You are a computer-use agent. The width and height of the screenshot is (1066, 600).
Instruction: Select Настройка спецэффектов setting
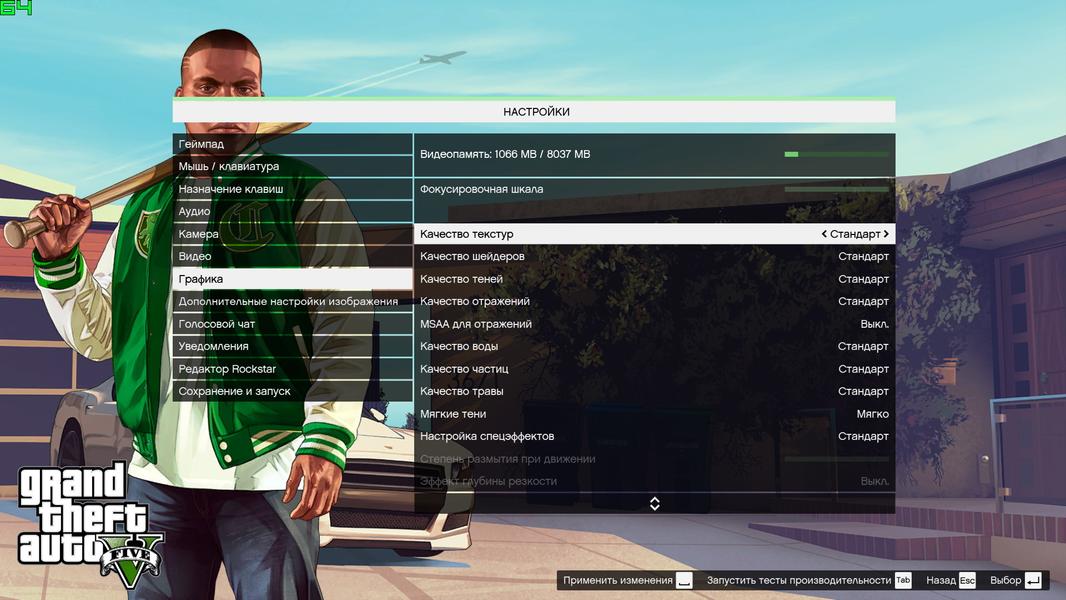coord(654,436)
